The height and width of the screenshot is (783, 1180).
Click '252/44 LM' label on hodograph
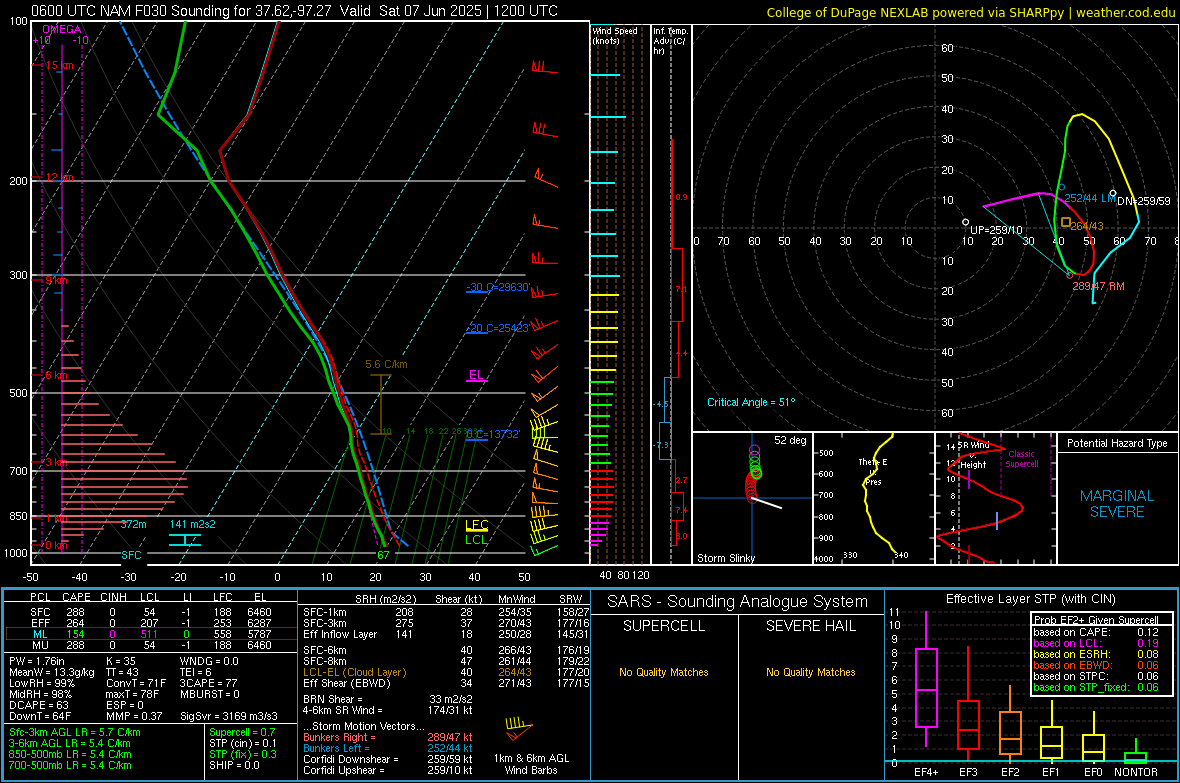(x=1090, y=198)
